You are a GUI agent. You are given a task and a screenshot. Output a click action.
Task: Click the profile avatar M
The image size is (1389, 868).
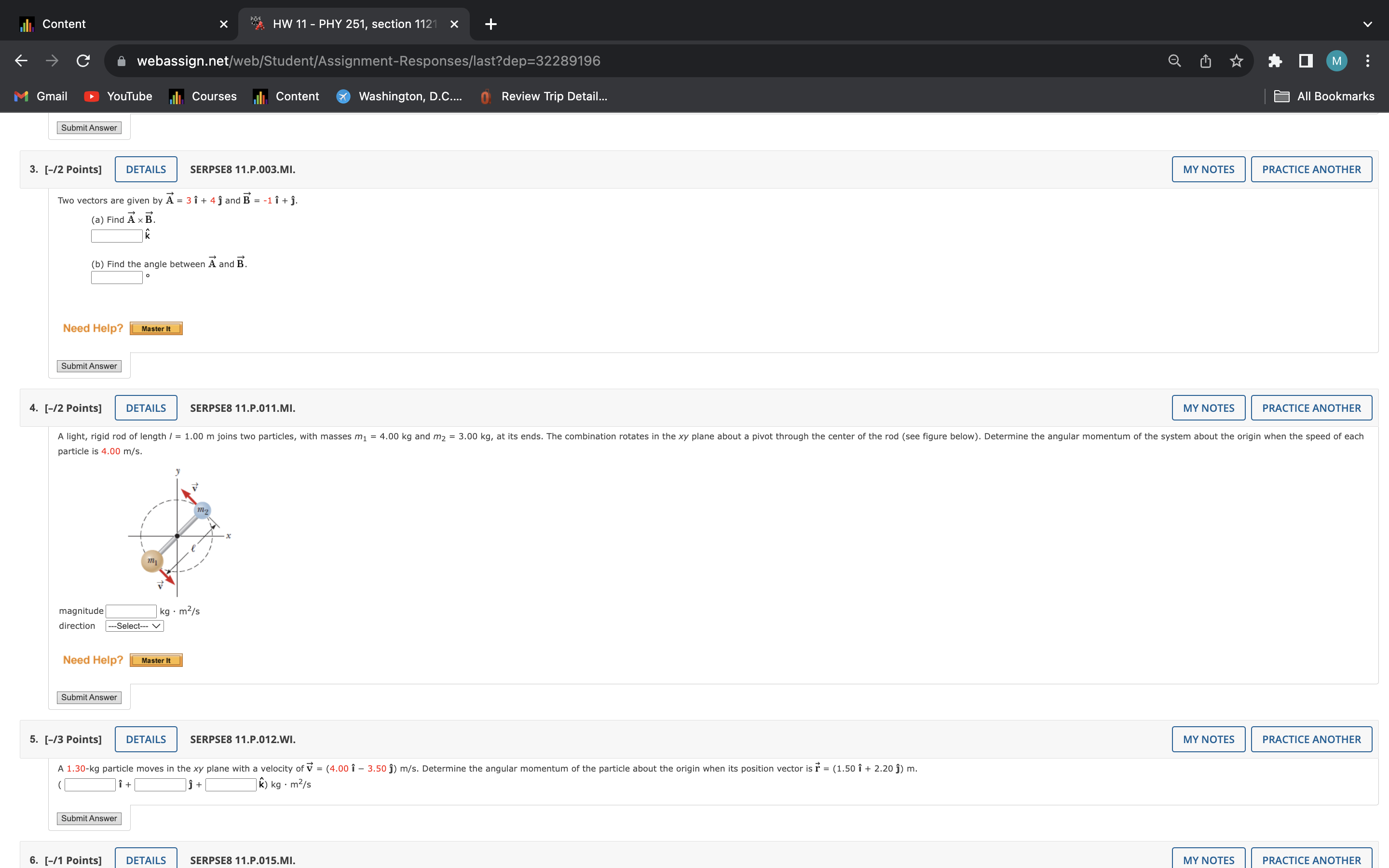coord(1336,61)
